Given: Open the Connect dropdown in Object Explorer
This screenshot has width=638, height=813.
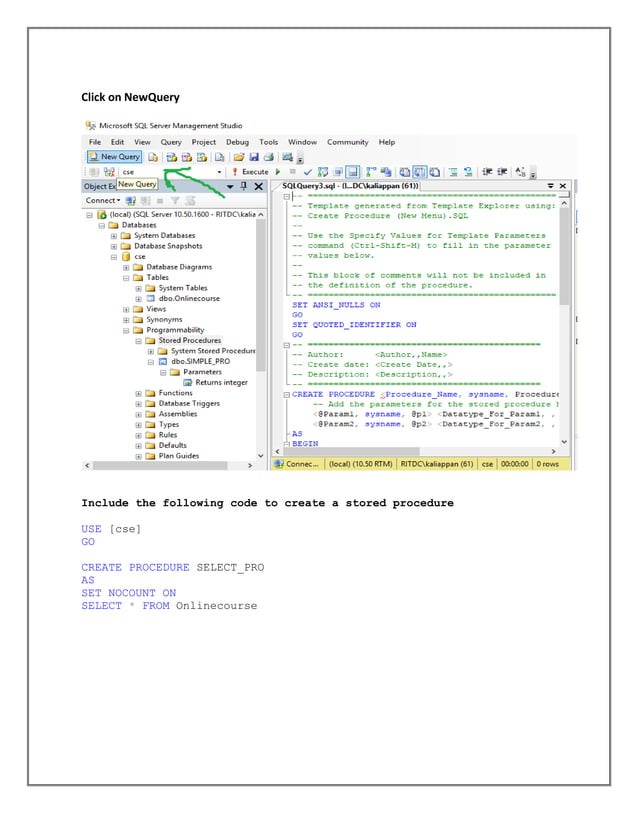Looking at the screenshot, I should 103,201.
